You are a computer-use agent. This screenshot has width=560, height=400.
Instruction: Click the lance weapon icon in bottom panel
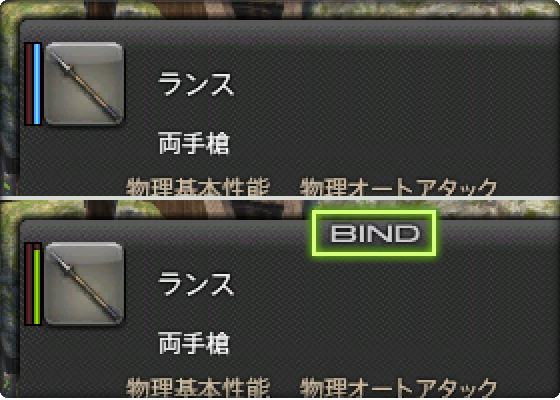pyautogui.click(x=84, y=284)
